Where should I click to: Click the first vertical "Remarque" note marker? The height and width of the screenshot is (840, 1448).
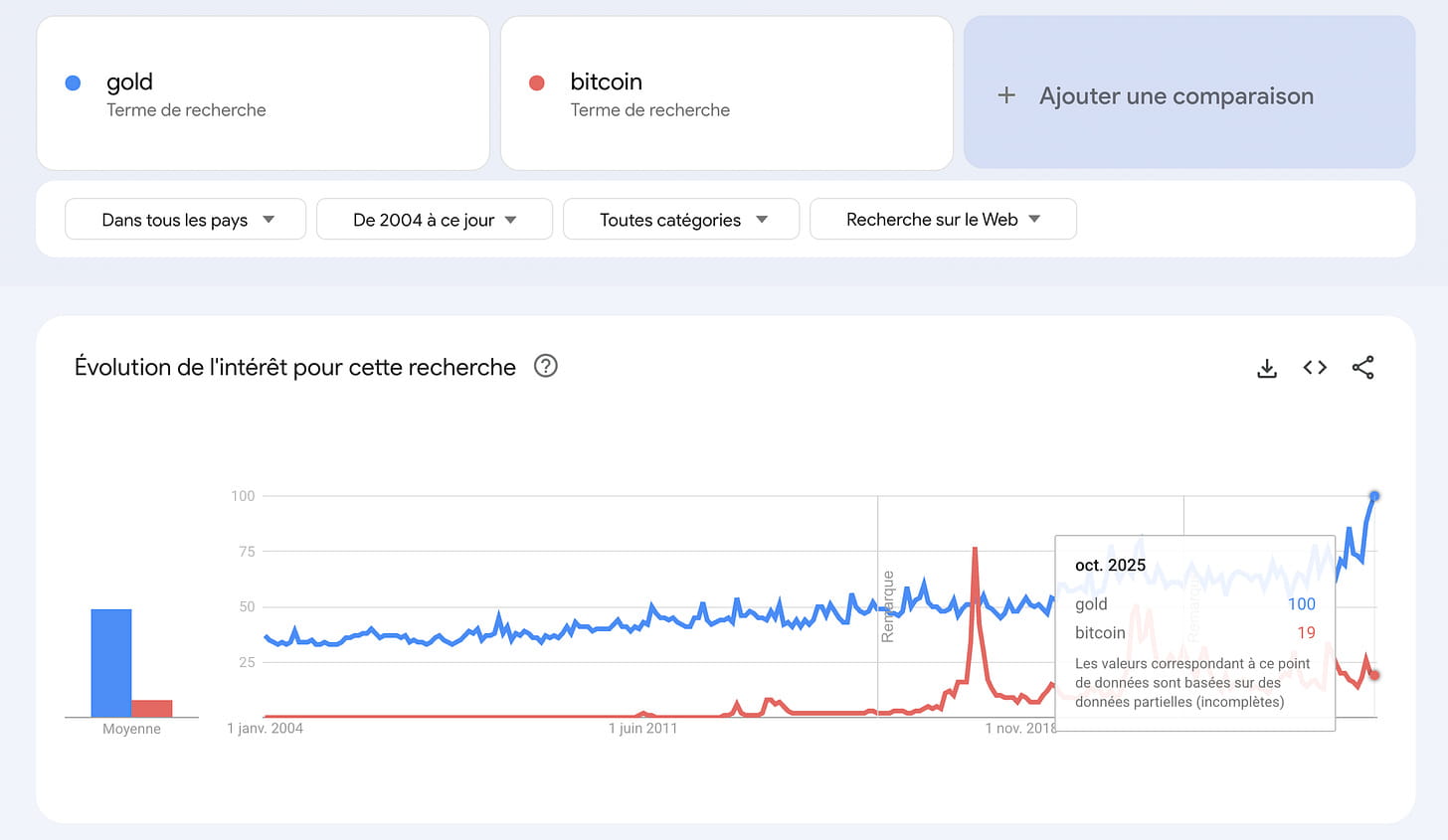click(x=887, y=606)
